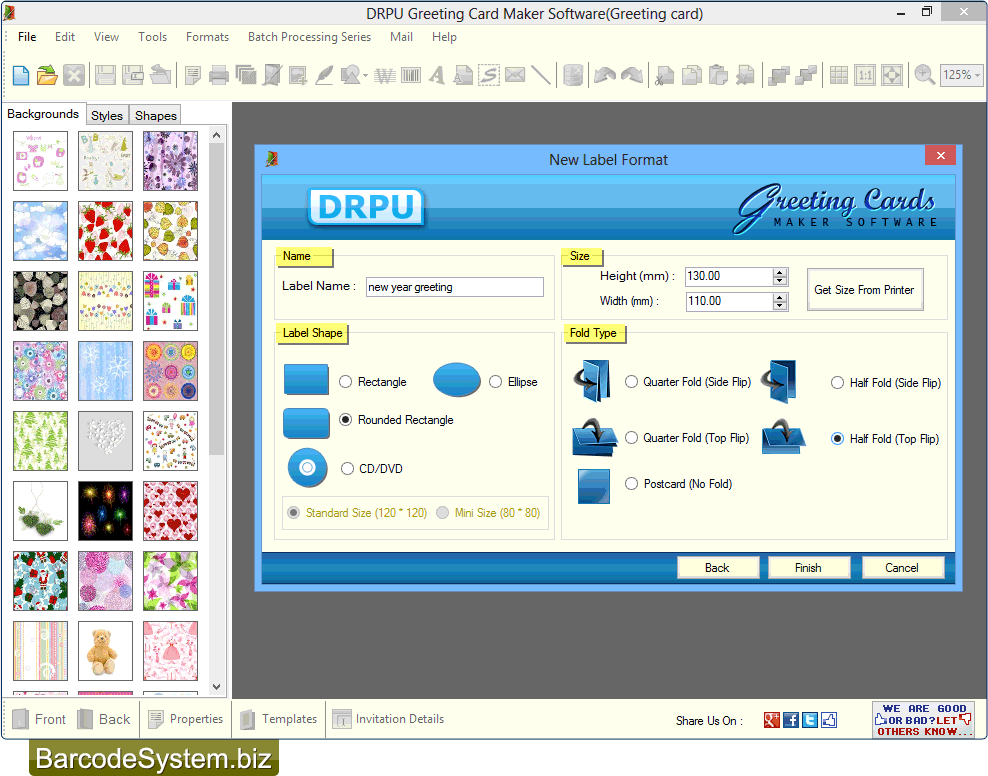Select Quarter Fold (Top Flip) option

(x=631, y=438)
